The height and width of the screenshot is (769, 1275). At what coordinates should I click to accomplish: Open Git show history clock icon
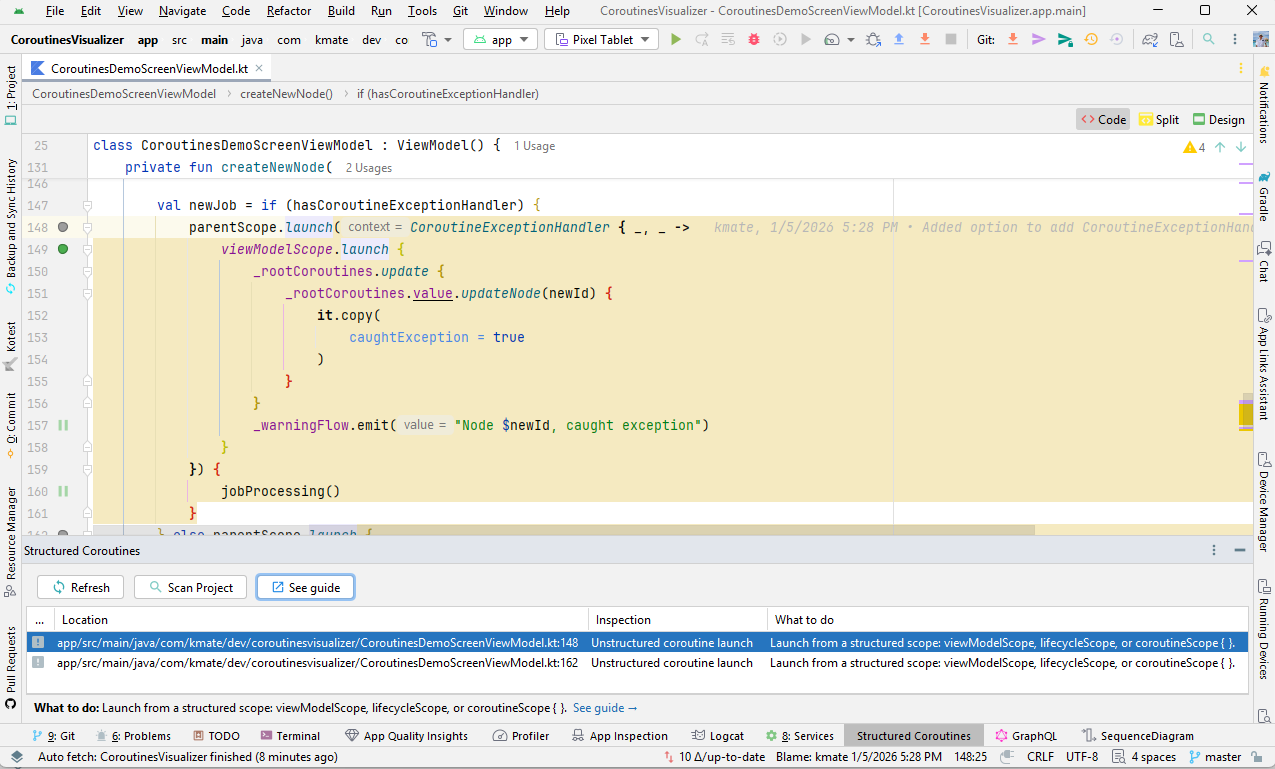(x=1091, y=40)
